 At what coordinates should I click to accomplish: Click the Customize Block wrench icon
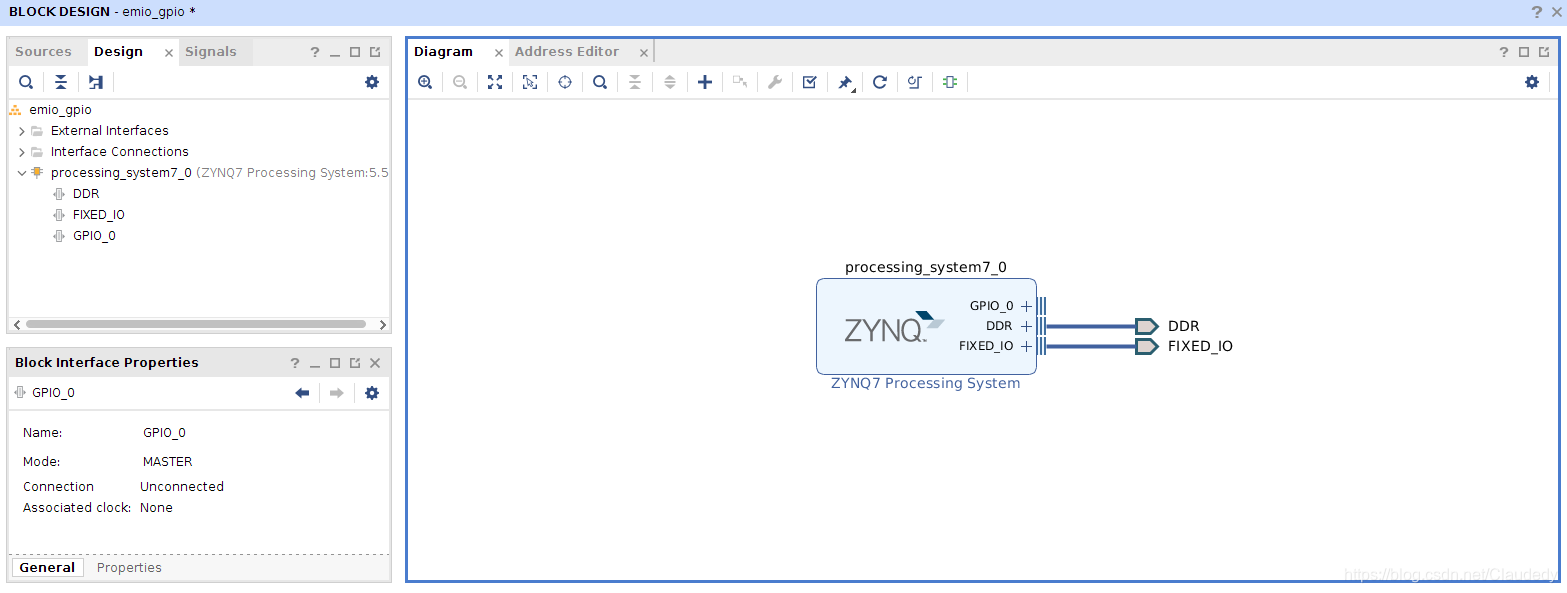click(775, 82)
